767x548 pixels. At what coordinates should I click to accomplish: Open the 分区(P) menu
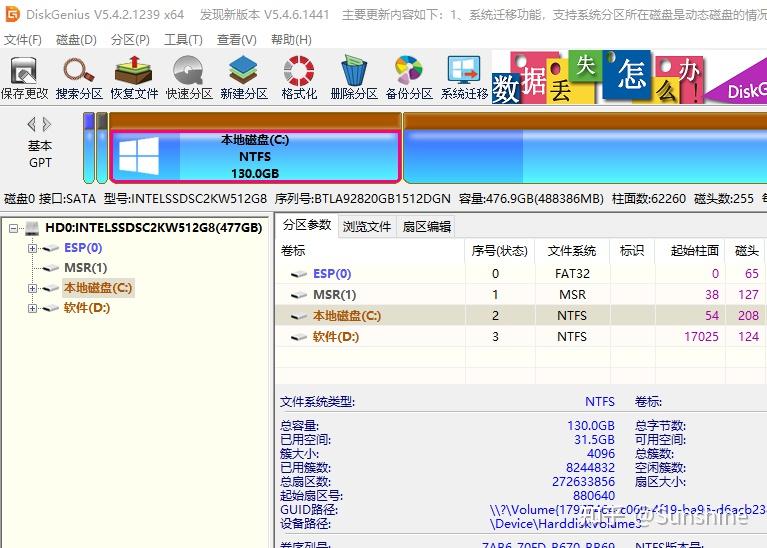[x=130, y=40]
